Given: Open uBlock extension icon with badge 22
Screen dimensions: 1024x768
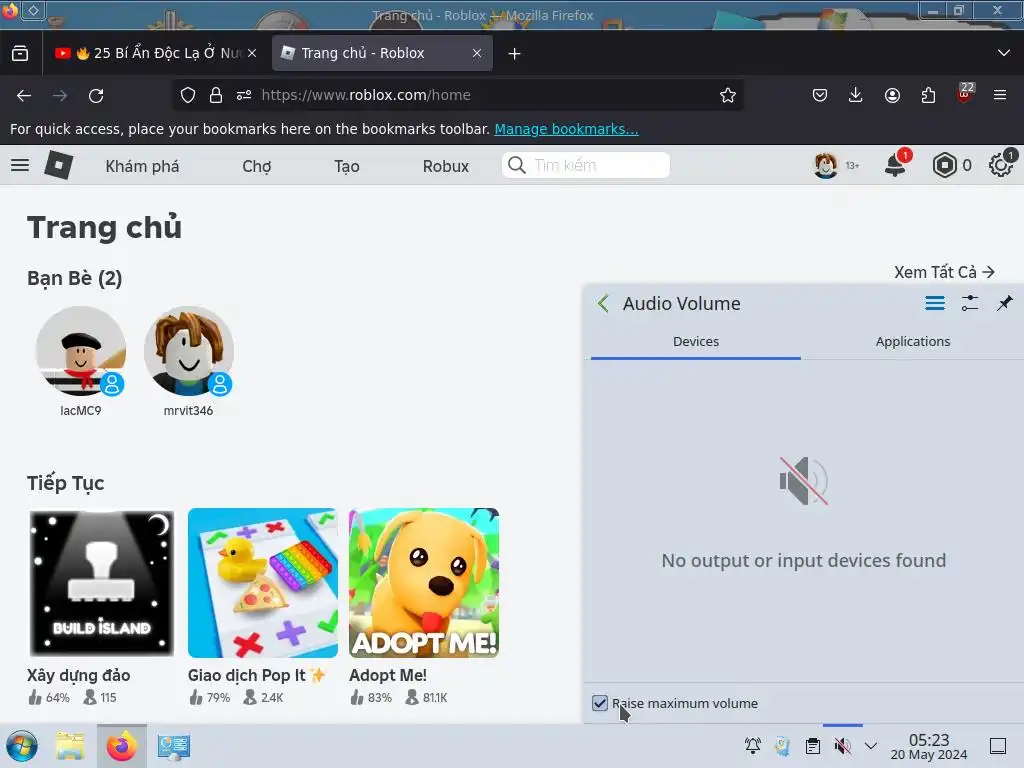Looking at the screenshot, I should [965, 93].
